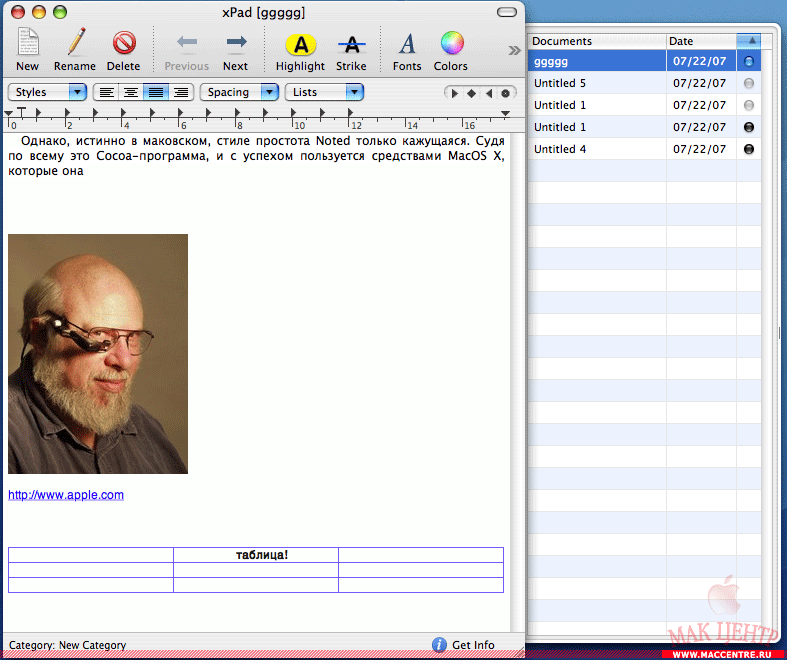Click the таблица! table cell
The height and width of the screenshot is (660, 787).
click(x=256, y=555)
